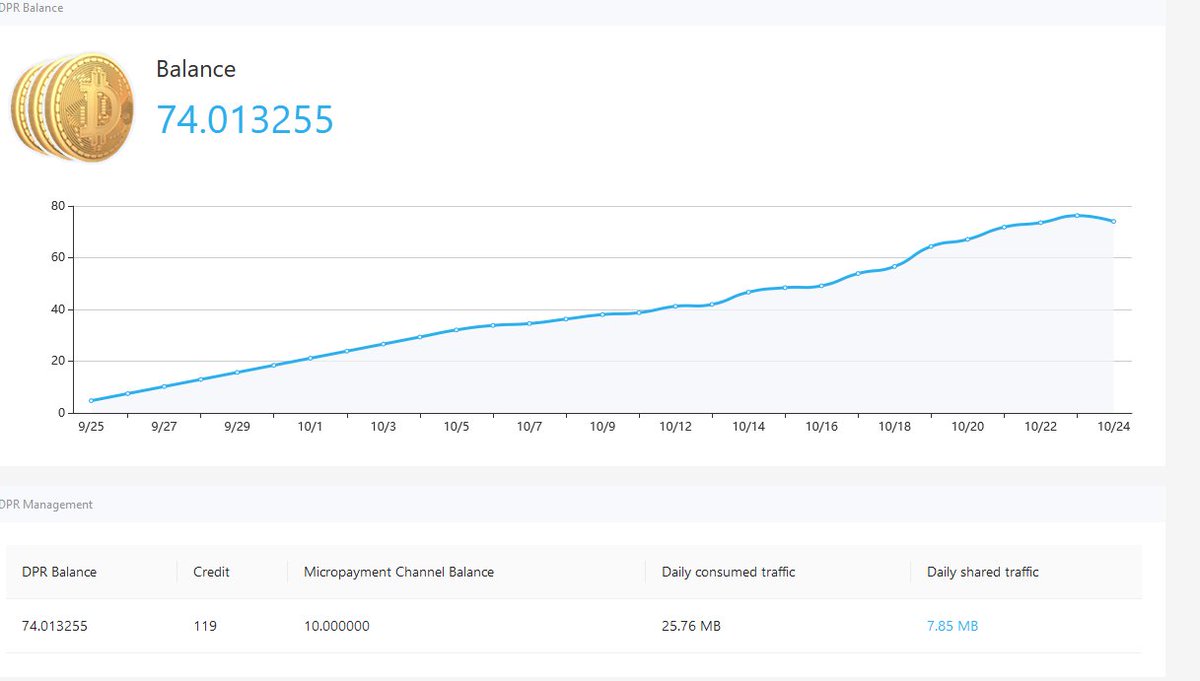Open the 7.85 MB daily shared traffic link
Viewport: 1200px width, 681px height.
click(953, 626)
